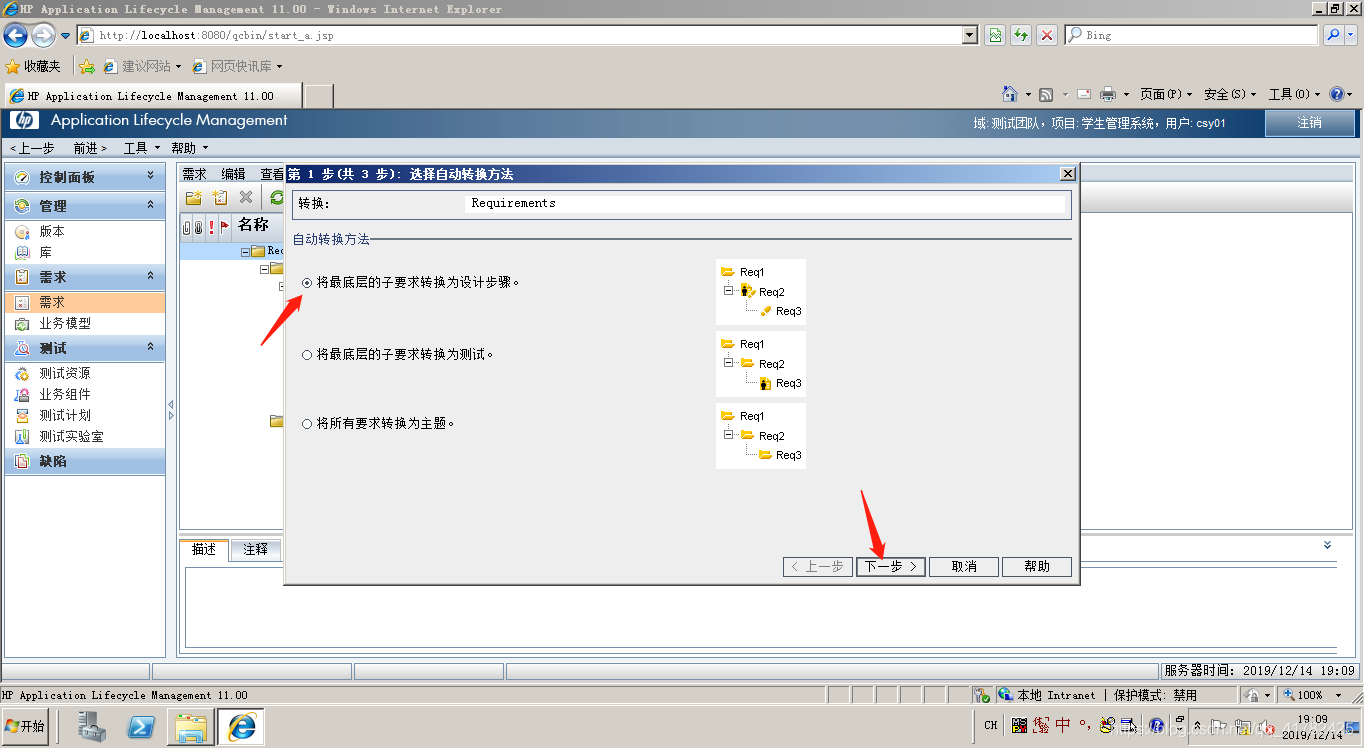Viewport: 1364px width, 748px height.
Task: Click the IE print icon
Action: pos(1108,94)
